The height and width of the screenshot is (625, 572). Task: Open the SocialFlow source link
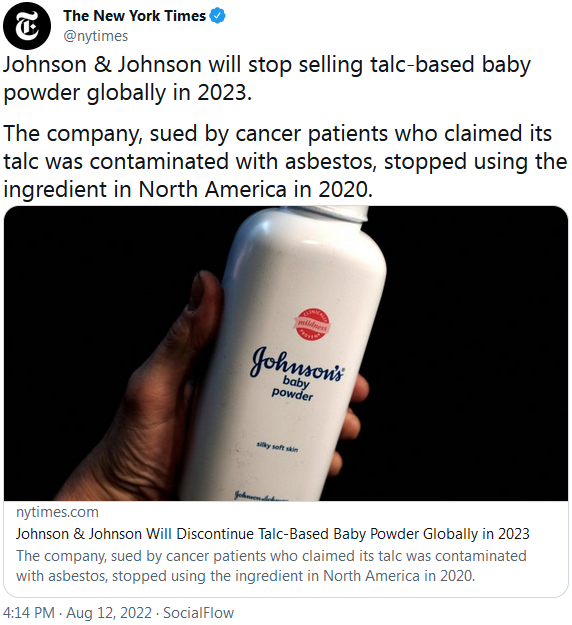(199, 613)
